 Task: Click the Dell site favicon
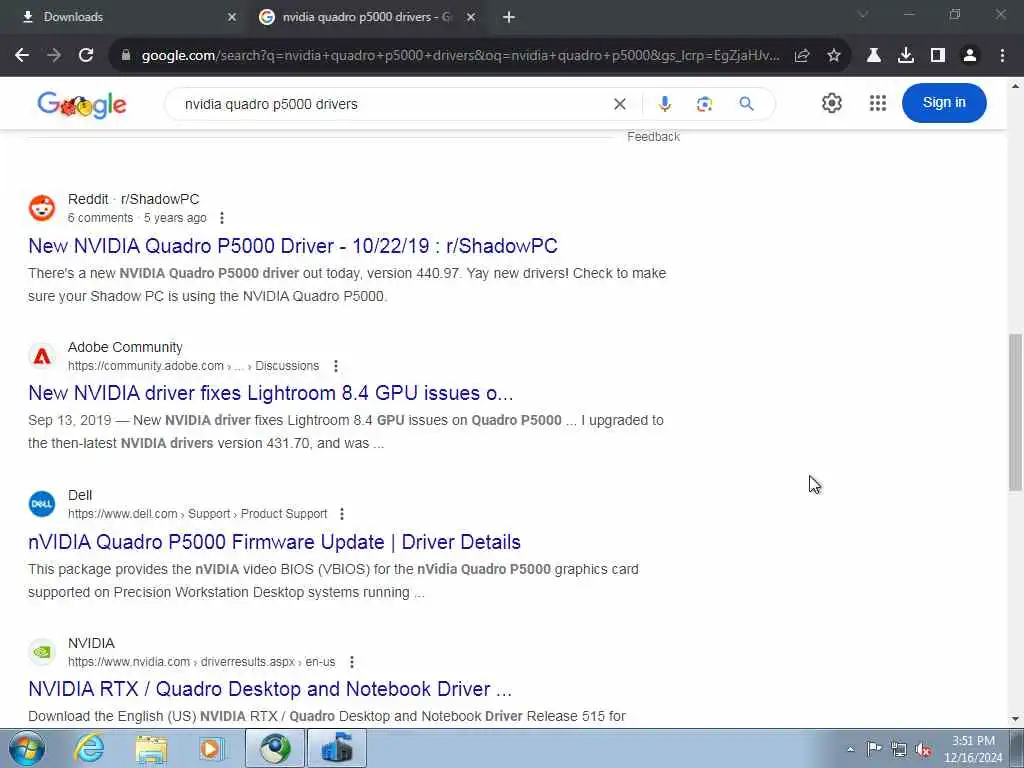pyautogui.click(x=42, y=504)
